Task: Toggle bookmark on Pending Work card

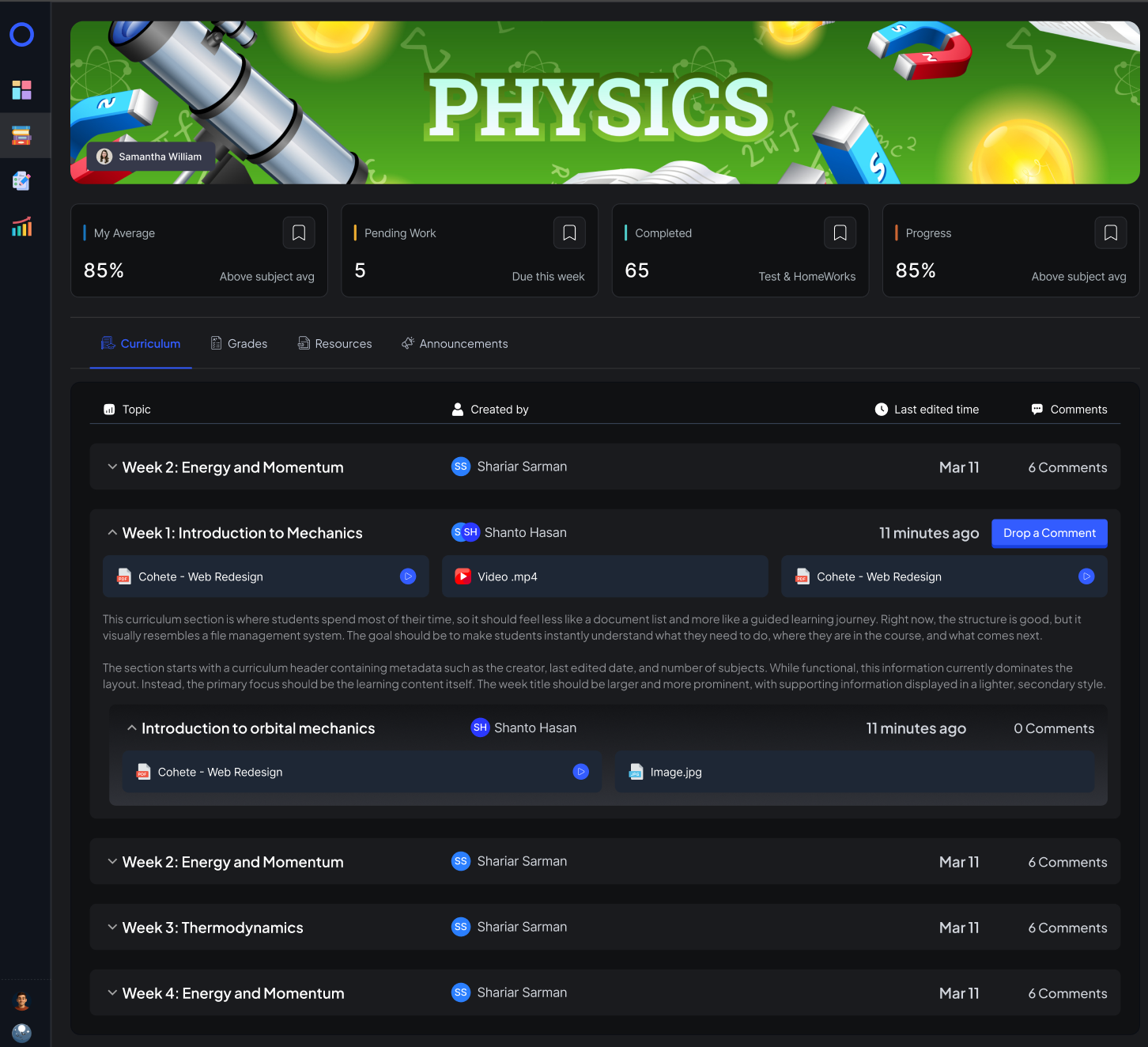Action: (x=569, y=232)
